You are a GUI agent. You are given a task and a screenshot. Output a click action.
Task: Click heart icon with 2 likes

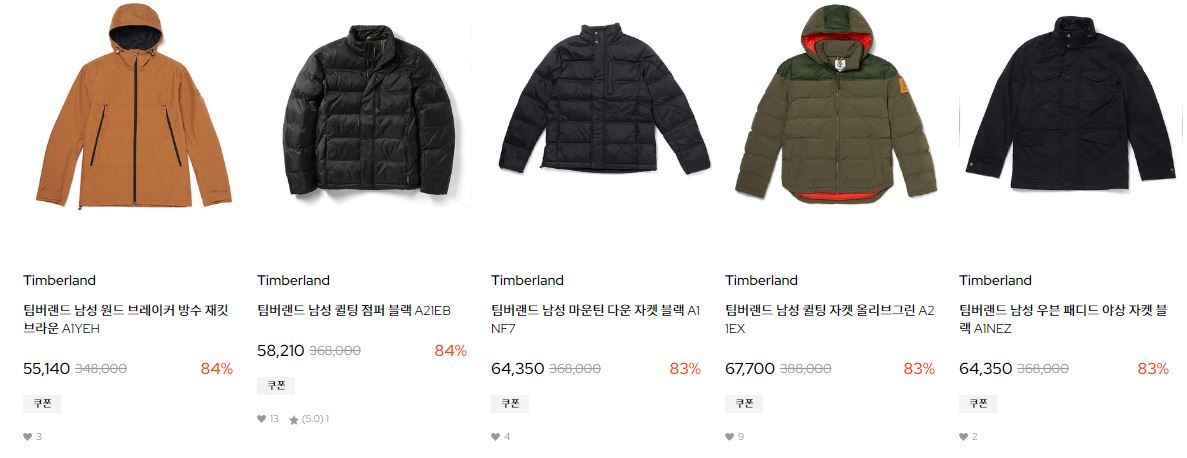[964, 437]
